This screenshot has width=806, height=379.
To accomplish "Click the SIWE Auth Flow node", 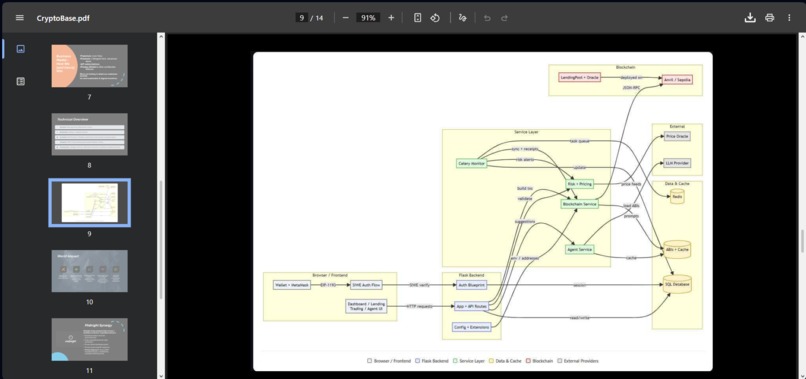I will point(366,284).
